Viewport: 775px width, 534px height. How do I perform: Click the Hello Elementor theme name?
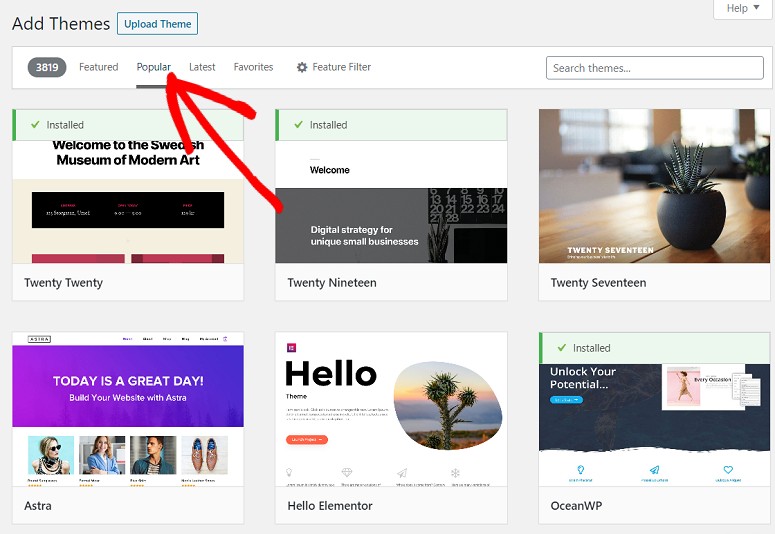pos(330,506)
